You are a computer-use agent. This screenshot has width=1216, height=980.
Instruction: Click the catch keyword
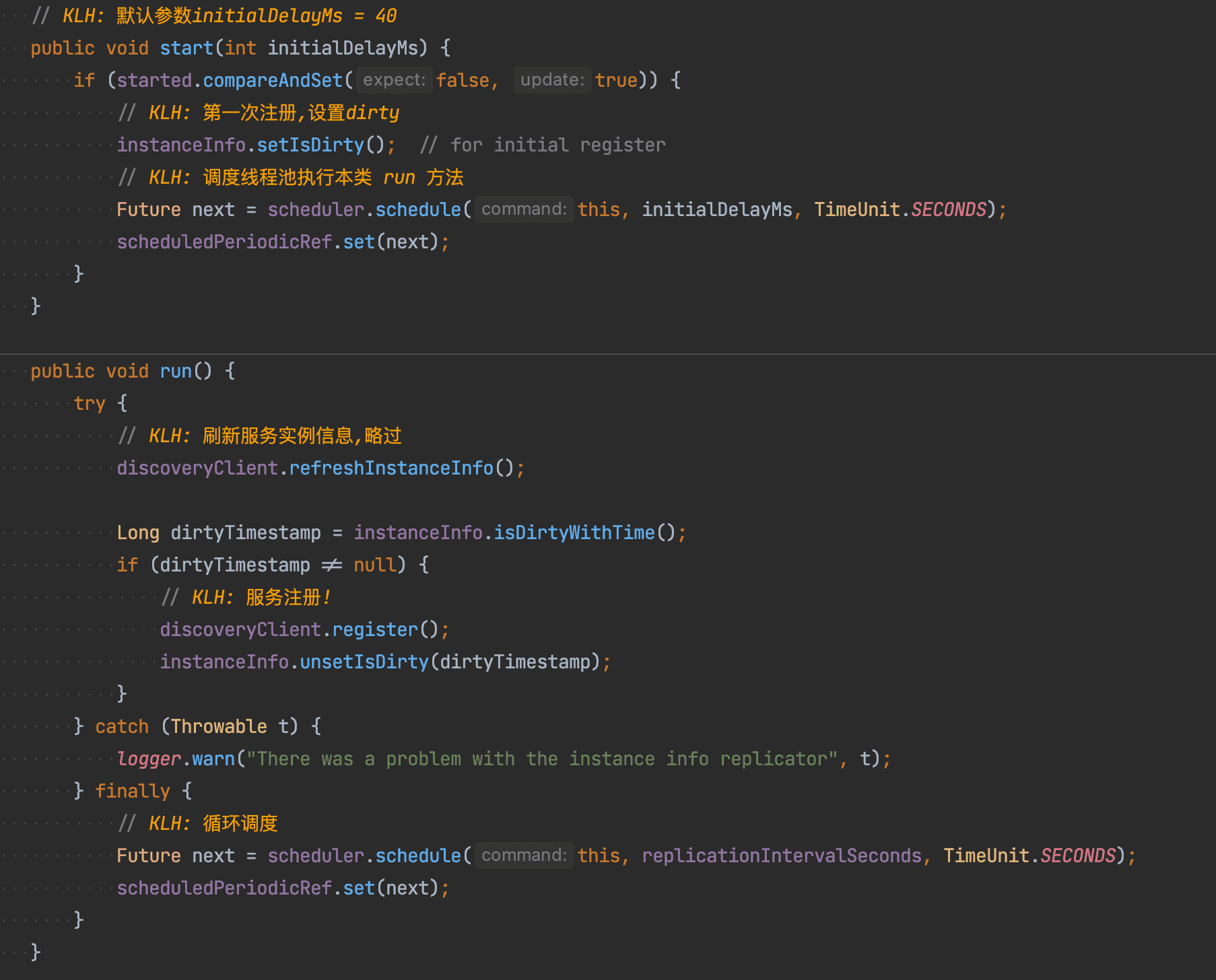tap(122, 726)
